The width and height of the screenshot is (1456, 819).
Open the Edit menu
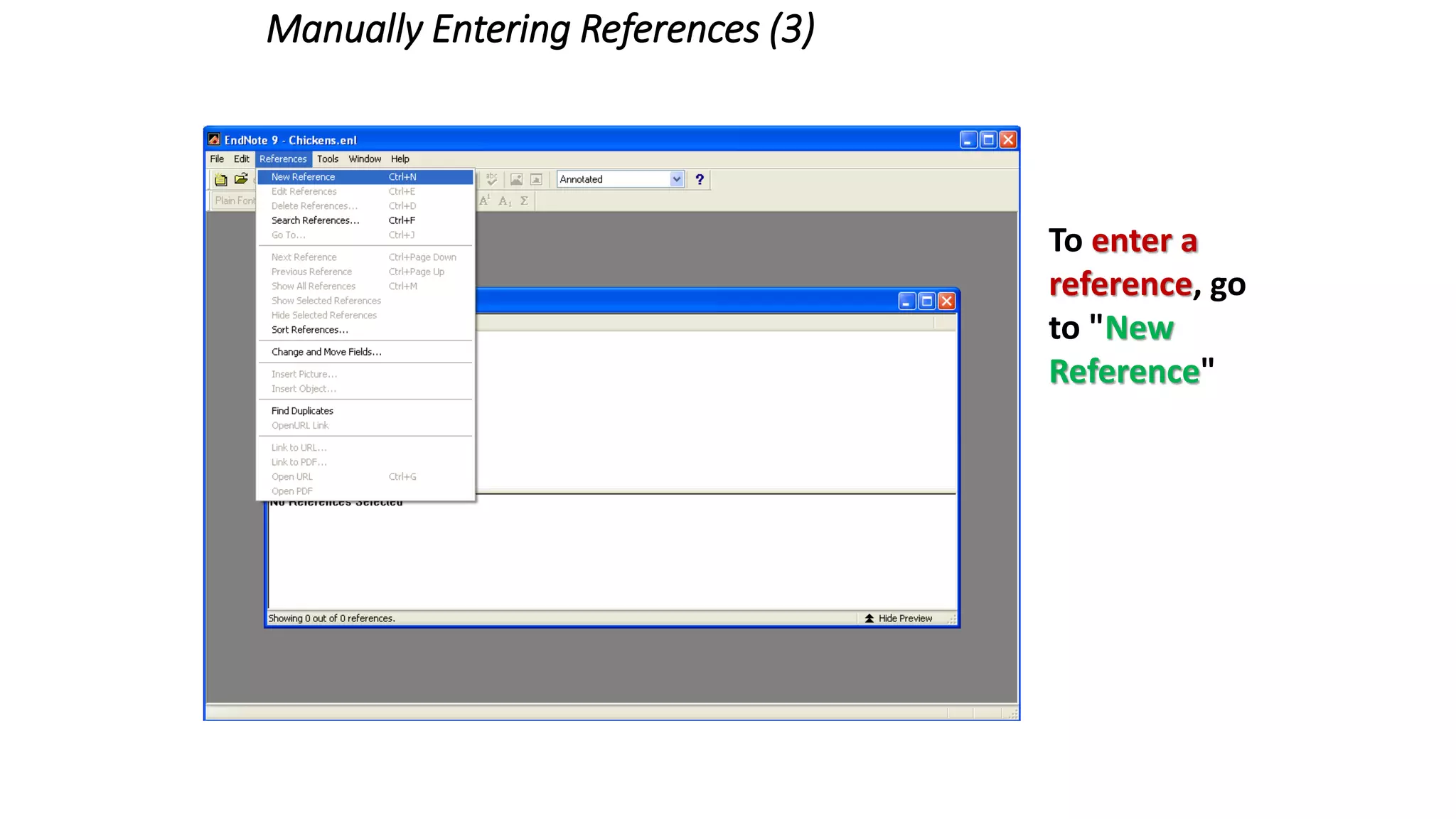pos(242,159)
